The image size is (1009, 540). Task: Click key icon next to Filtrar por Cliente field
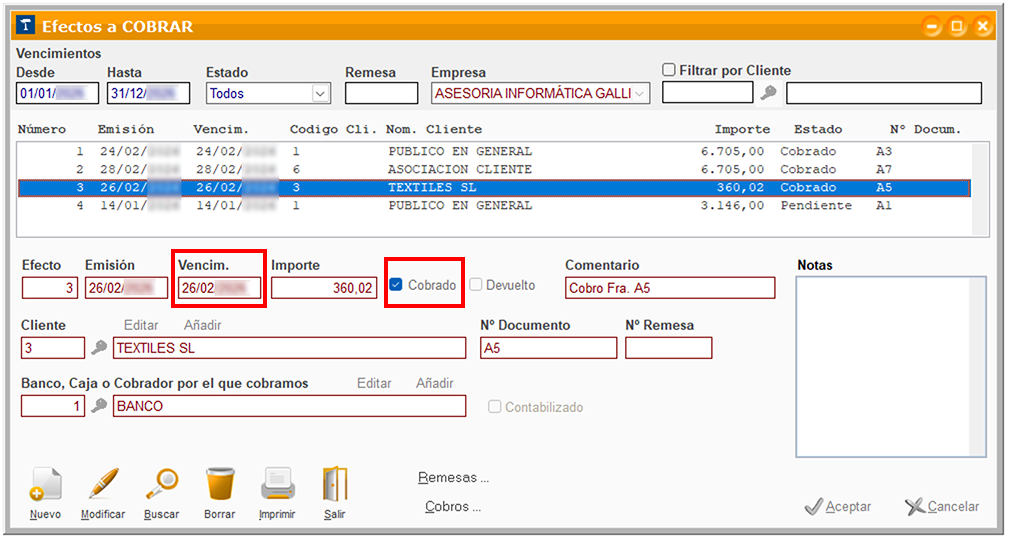coord(768,93)
